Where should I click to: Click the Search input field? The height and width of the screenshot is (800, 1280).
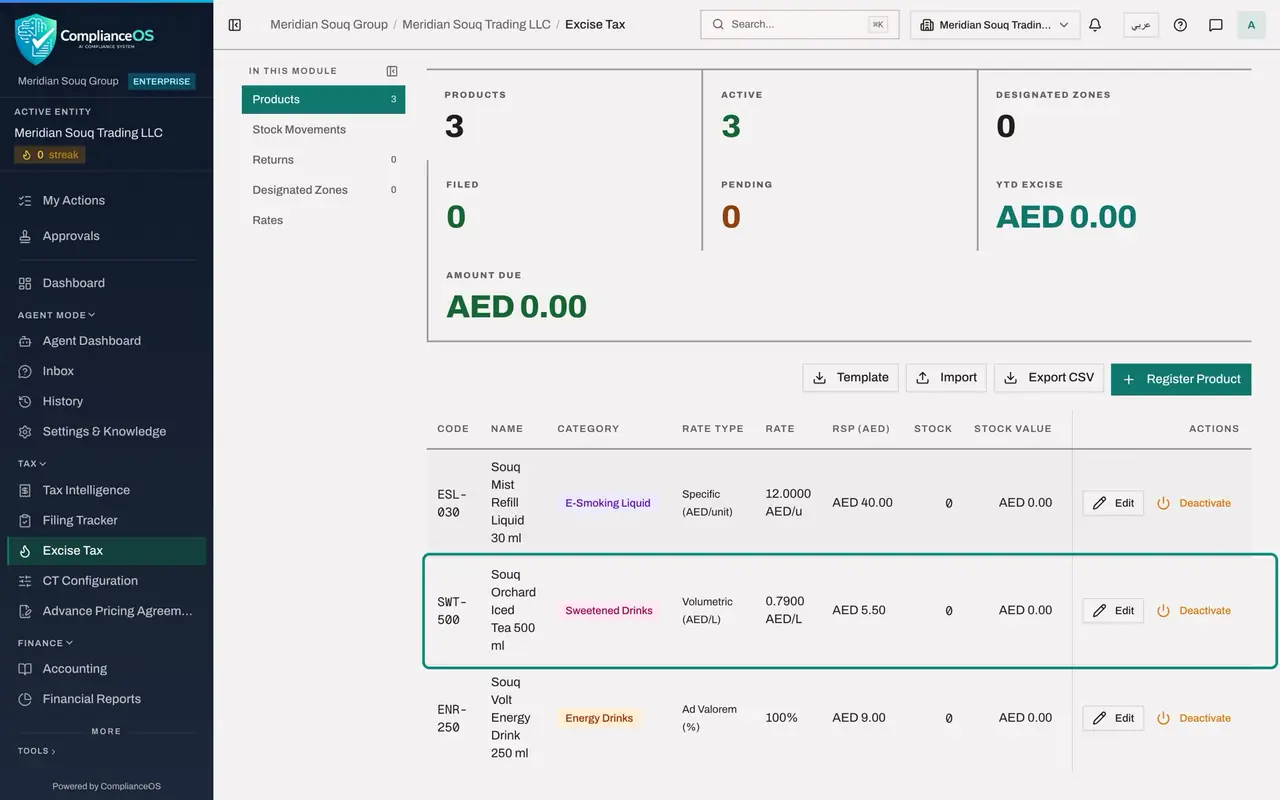pyautogui.click(x=800, y=25)
